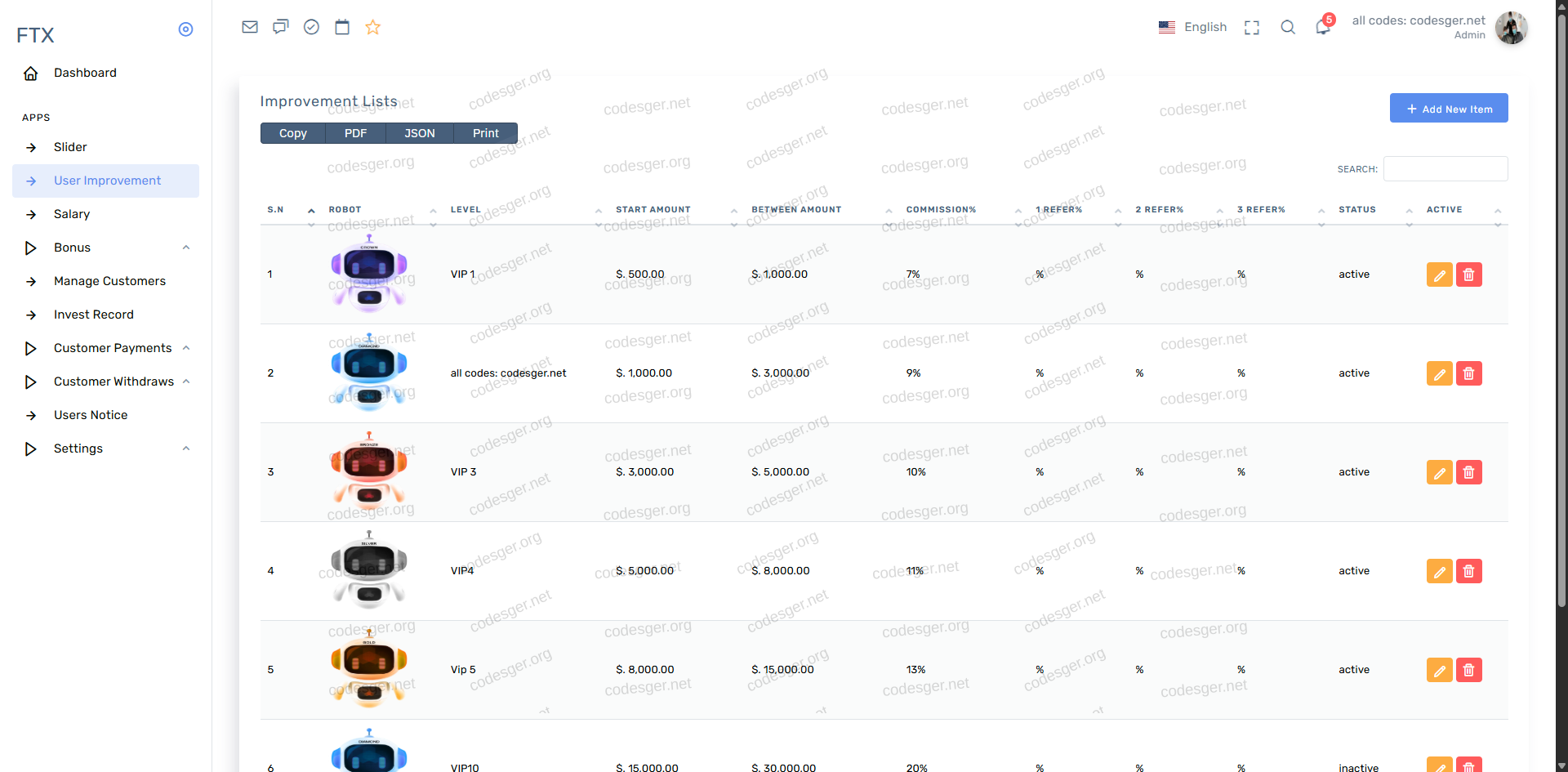The image size is (1568, 772).
Task: Sort table by Start Amount column header
Action: tap(653, 210)
